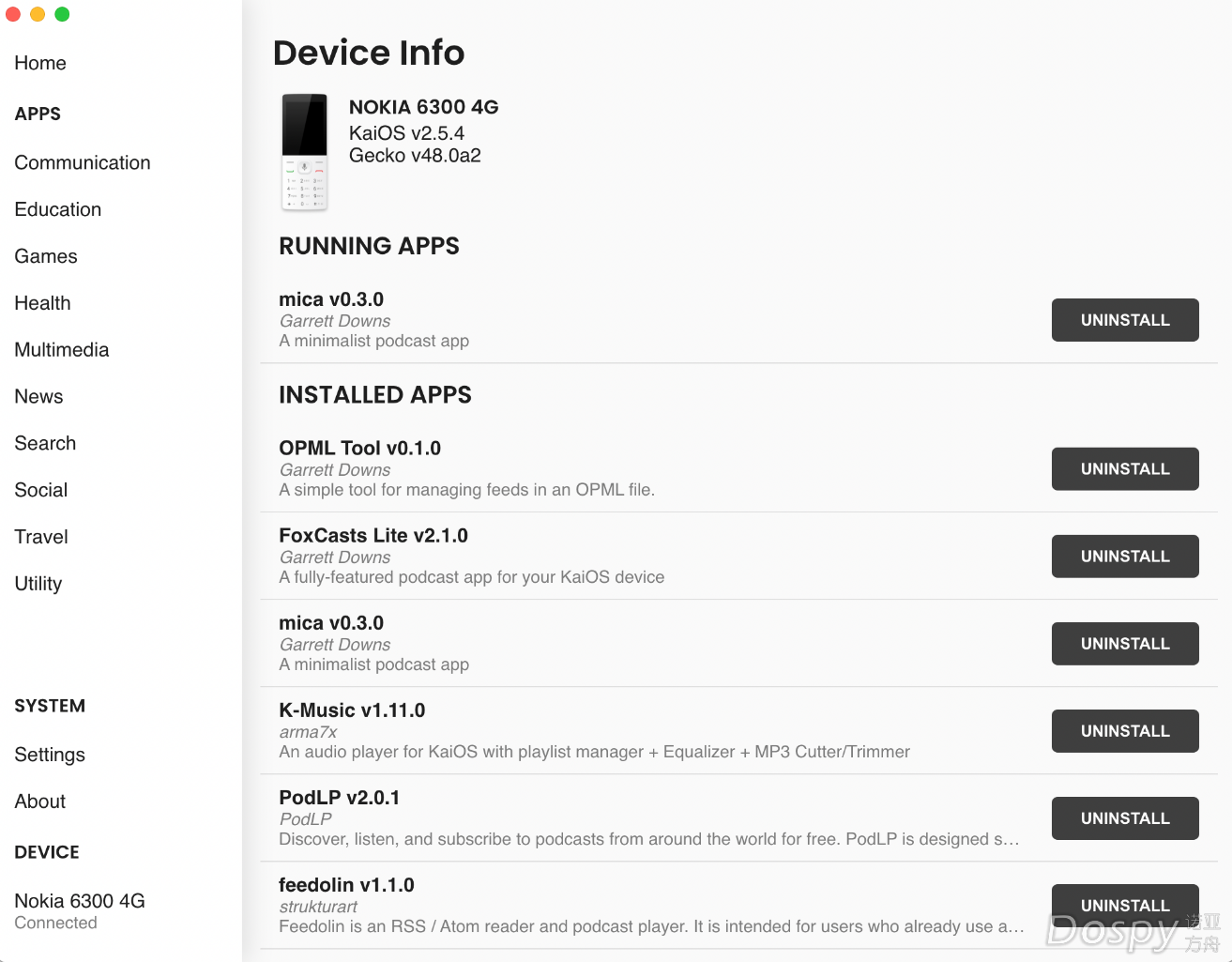This screenshot has height=962, width=1232.
Task: Click the OPML Tool v0.1.0 title
Action: (359, 449)
